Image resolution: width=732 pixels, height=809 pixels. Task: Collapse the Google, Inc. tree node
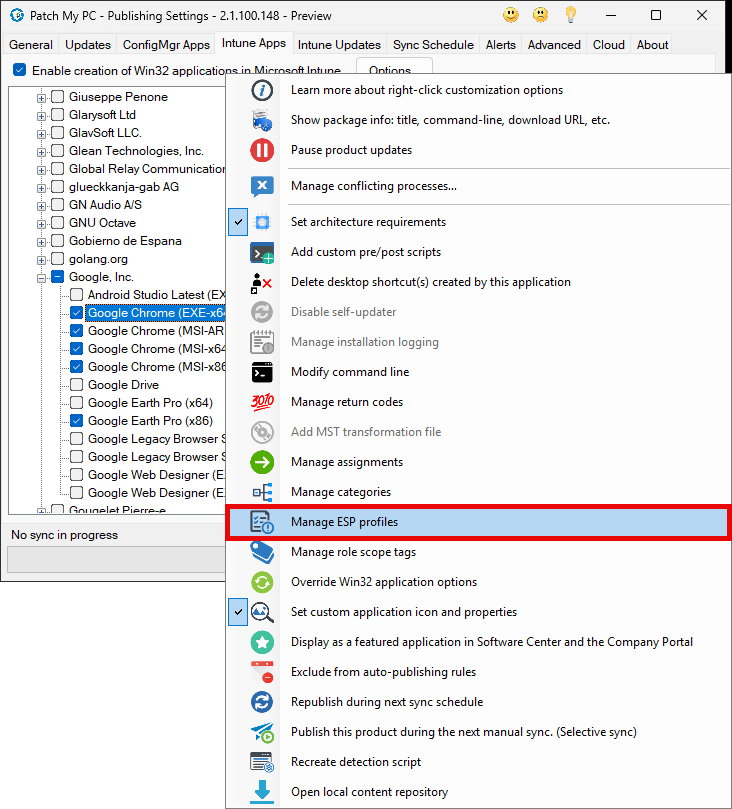pos(41,278)
